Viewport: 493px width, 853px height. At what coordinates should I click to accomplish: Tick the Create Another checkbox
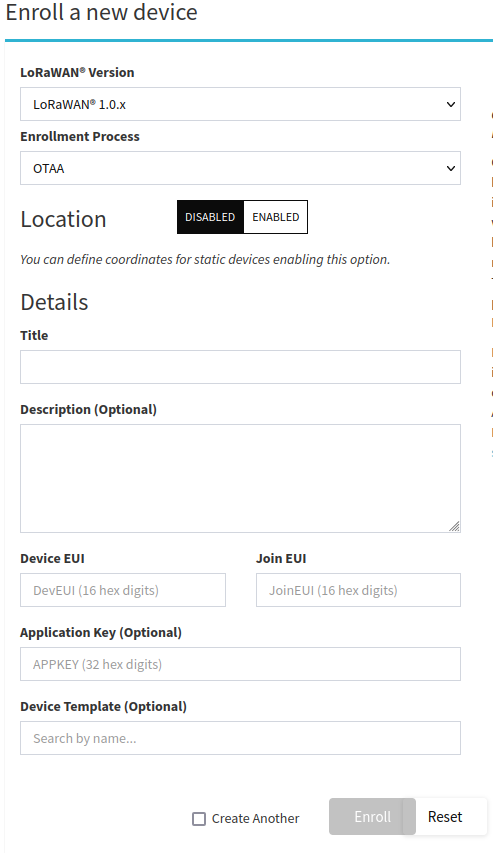point(199,819)
